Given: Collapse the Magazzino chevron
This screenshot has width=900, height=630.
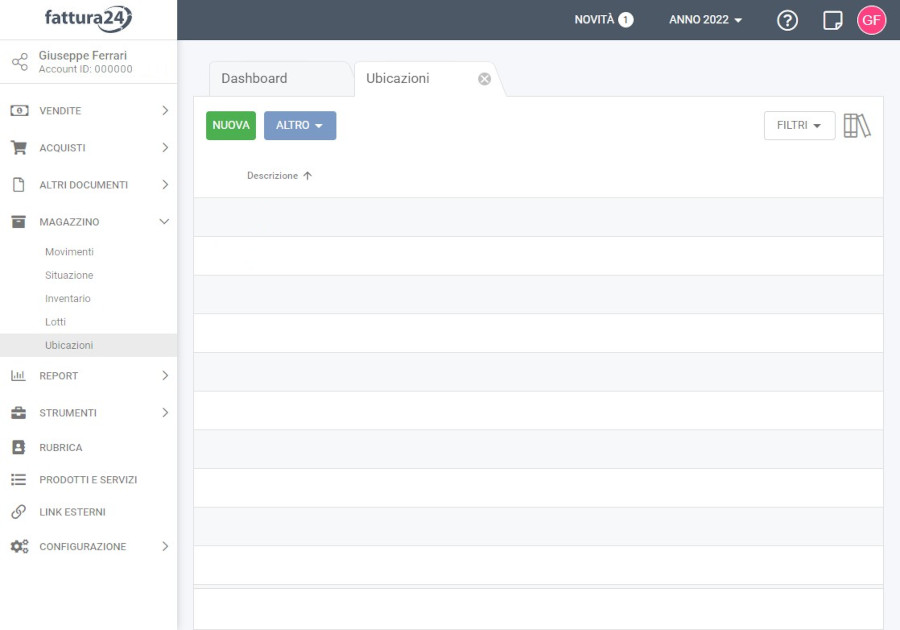Looking at the screenshot, I should 164,221.
